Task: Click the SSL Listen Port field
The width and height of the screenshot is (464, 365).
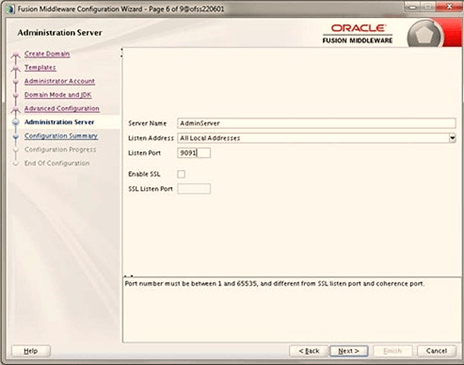Action: 194,189
